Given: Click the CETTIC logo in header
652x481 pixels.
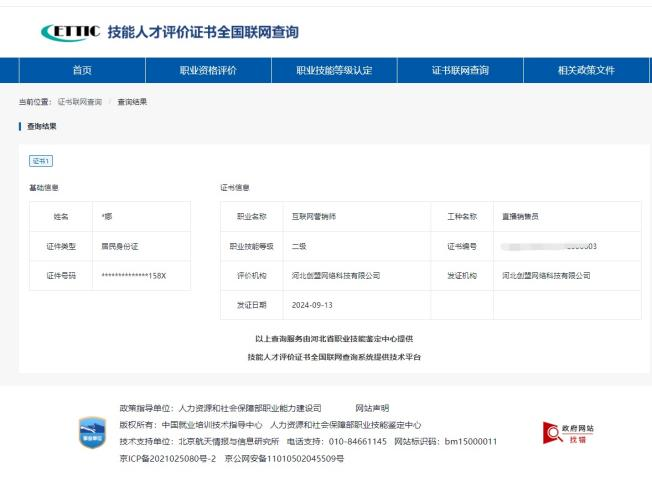Looking at the screenshot, I should click(69, 32).
